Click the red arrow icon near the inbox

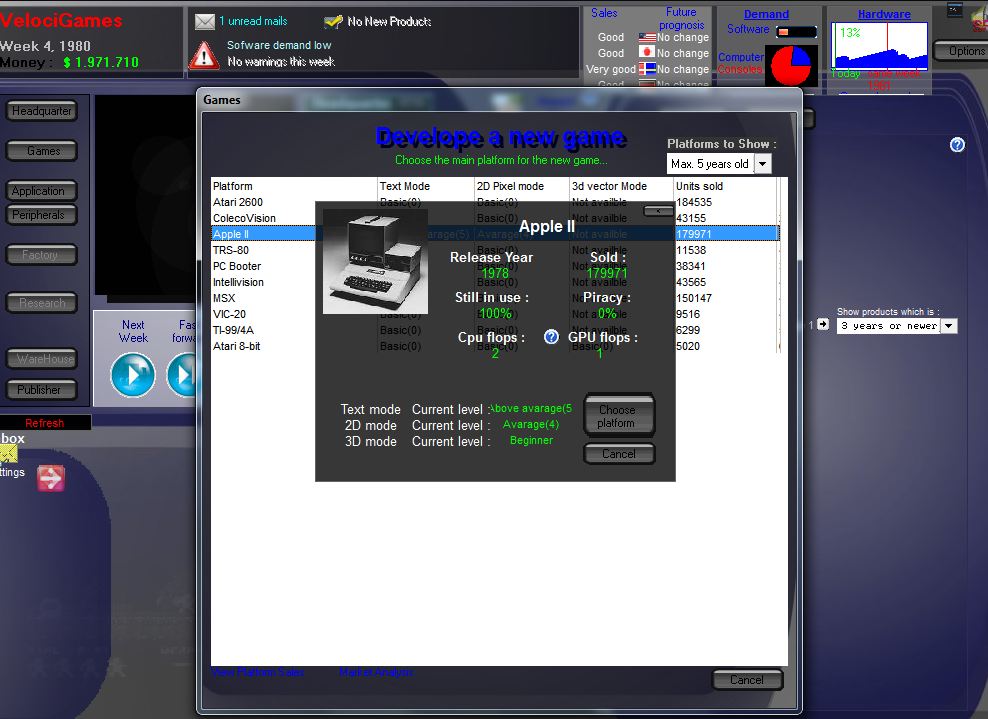point(50,478)
